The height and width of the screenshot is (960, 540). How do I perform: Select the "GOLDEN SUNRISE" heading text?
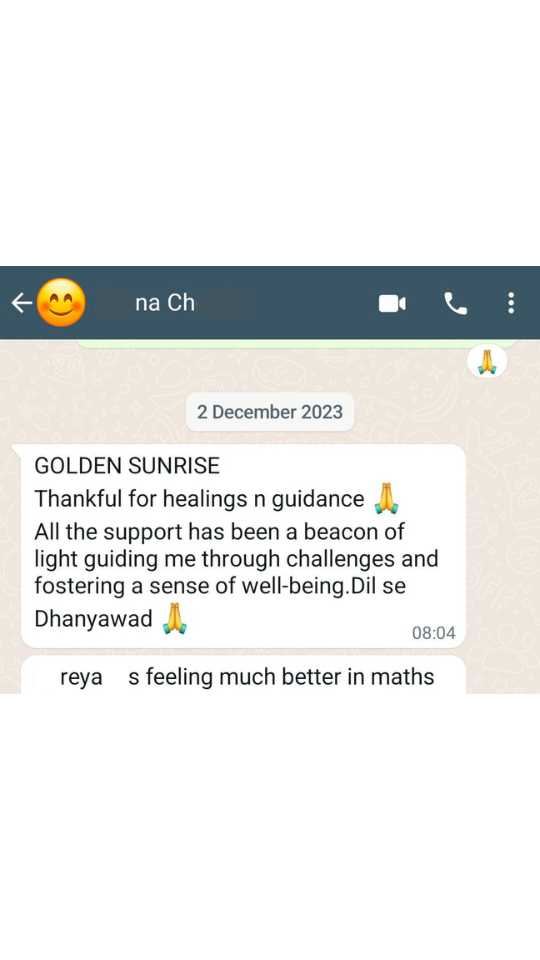pyautogui.click(x=127, y=466)
